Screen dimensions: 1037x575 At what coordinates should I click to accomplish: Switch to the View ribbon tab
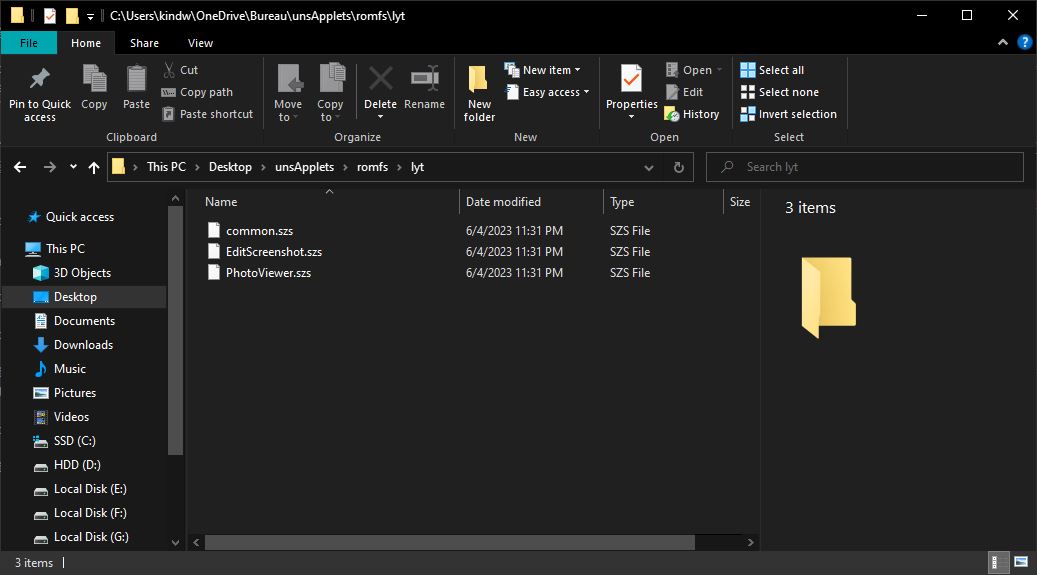tap(200, 43)
